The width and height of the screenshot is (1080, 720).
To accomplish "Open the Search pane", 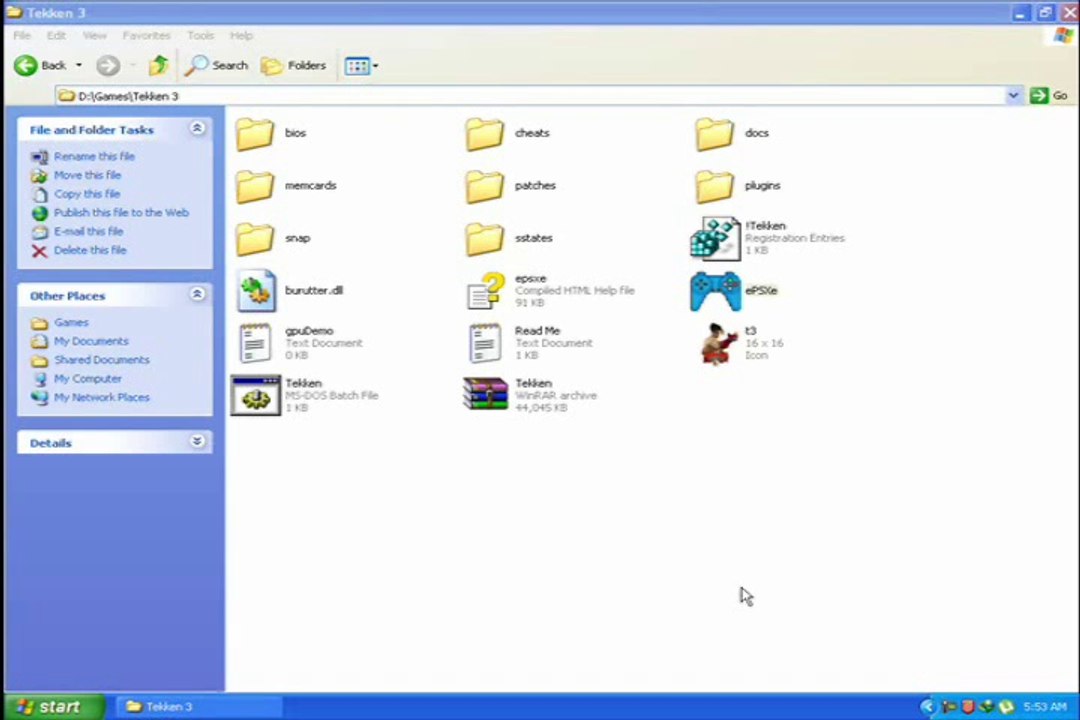I will [216, 65].
